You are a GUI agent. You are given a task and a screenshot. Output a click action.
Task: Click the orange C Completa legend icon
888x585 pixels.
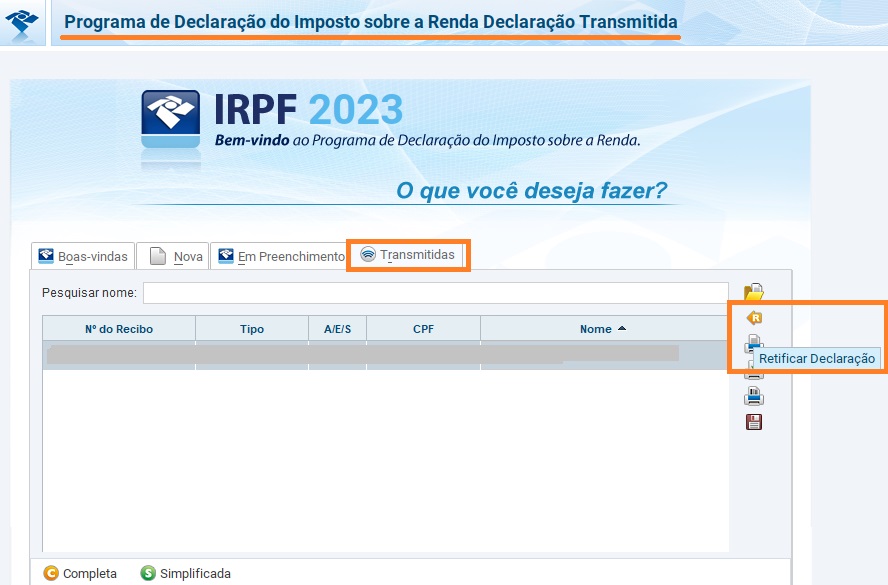point(51,573)
